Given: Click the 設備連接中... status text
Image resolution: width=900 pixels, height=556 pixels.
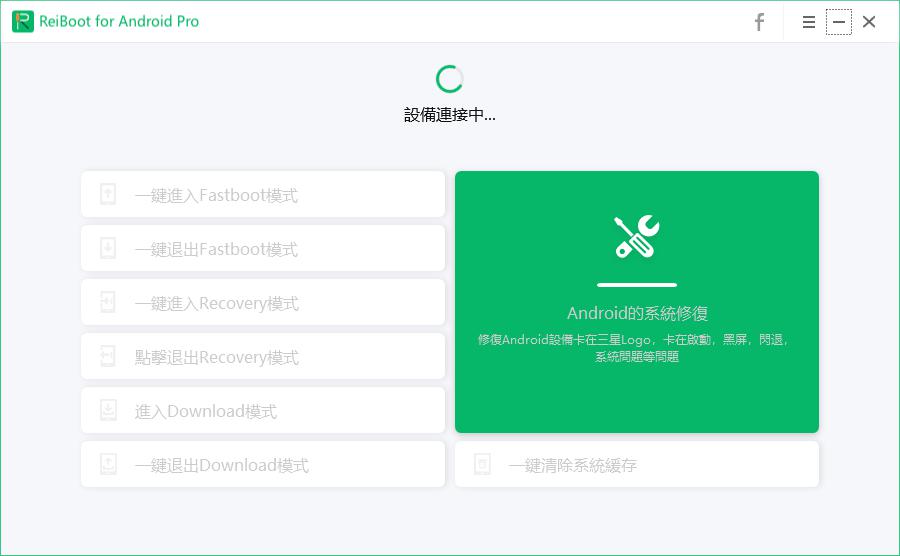Looking at the screenshot, I should 449,115.
